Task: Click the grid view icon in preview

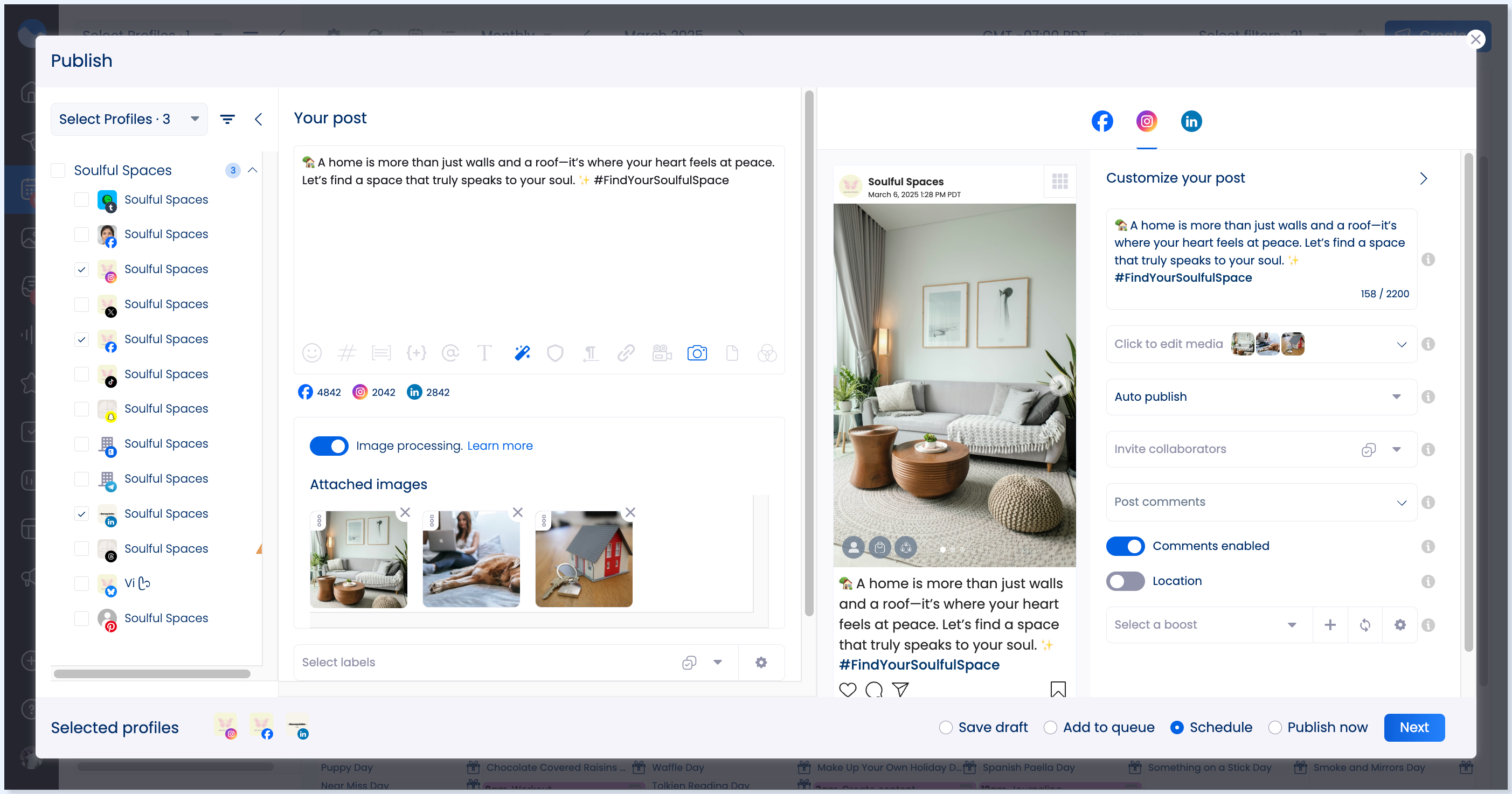Action: pyautogui.click(x=1059, y=182)
